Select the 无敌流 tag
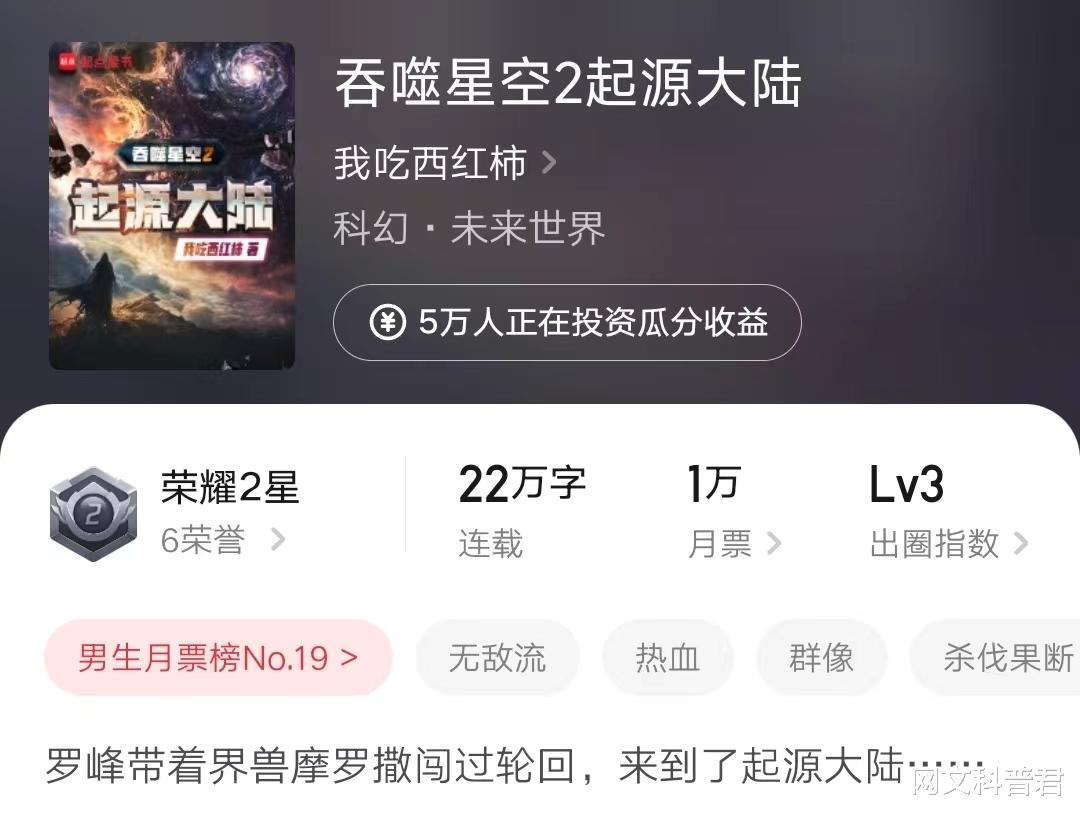 [497, 658]
